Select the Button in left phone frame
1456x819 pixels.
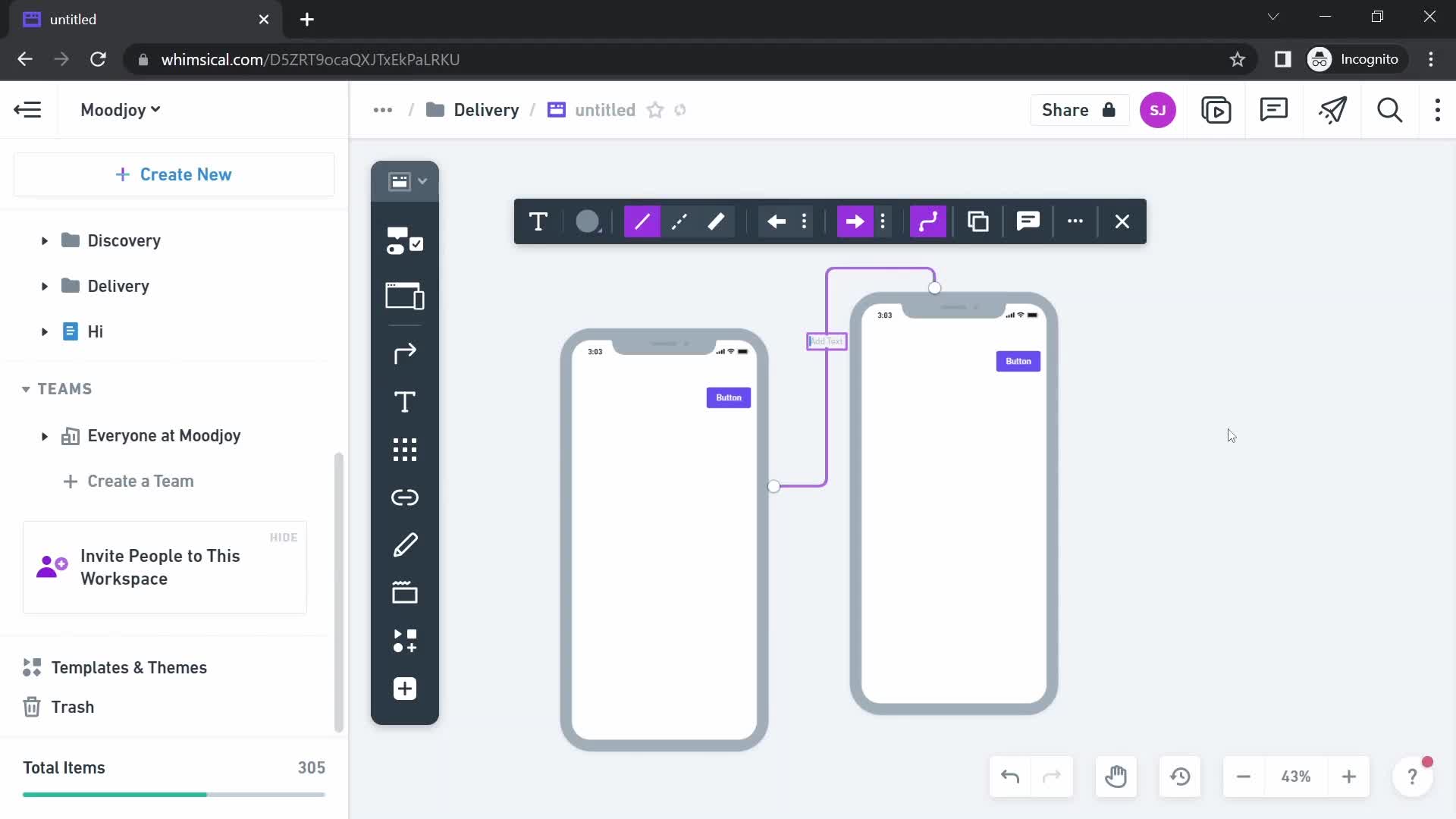point(729,398)
